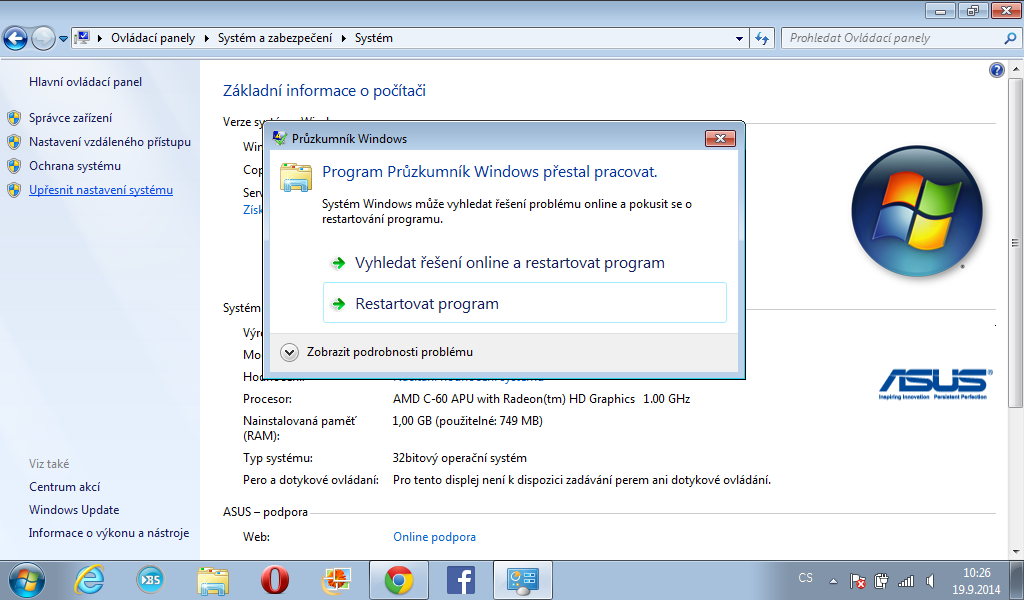This screenshot has width=1024, height=600.
Task: Open Centrum akcí link
Action: coord(65,486)
